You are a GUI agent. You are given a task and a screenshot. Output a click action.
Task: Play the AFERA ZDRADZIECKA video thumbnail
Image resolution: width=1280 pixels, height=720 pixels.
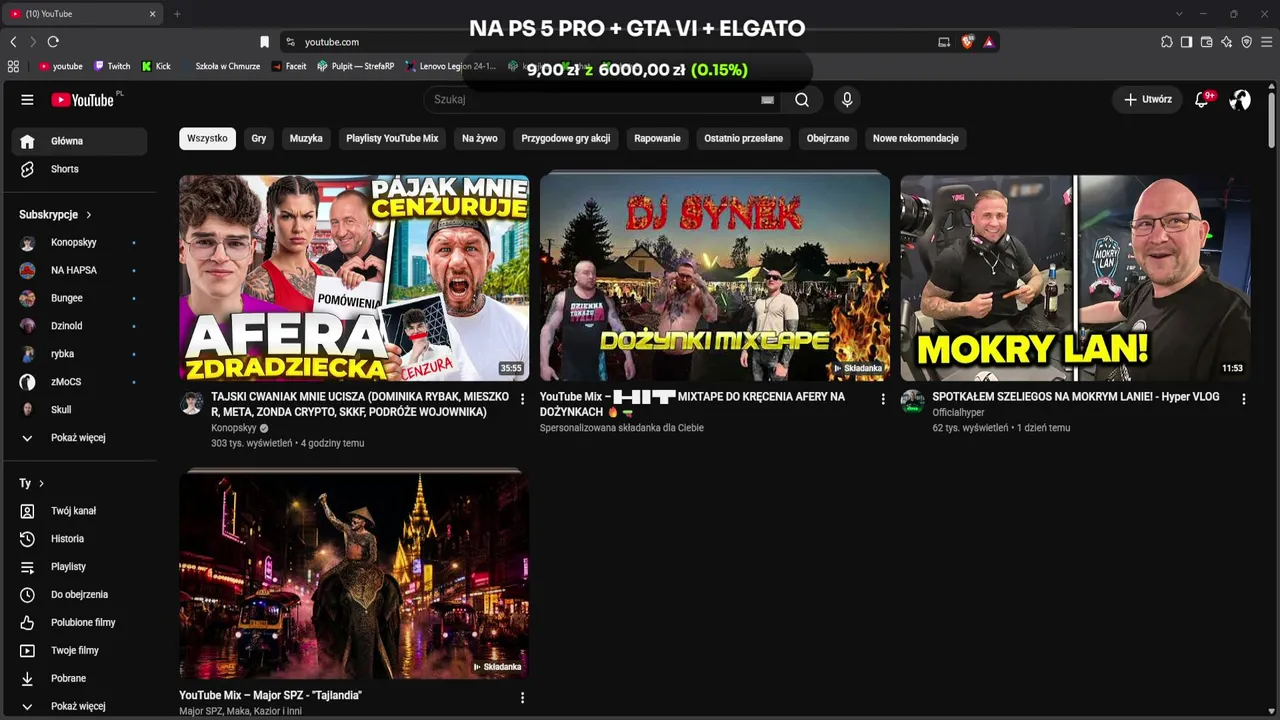354,278
